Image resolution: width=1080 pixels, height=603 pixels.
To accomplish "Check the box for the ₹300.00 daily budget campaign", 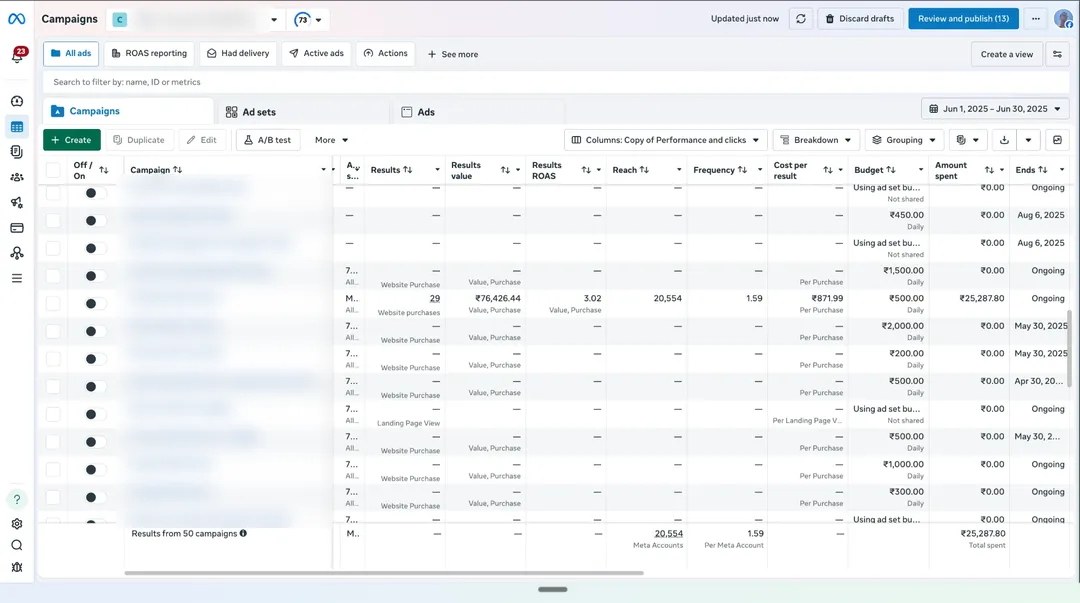I will [x=53, y=498].
